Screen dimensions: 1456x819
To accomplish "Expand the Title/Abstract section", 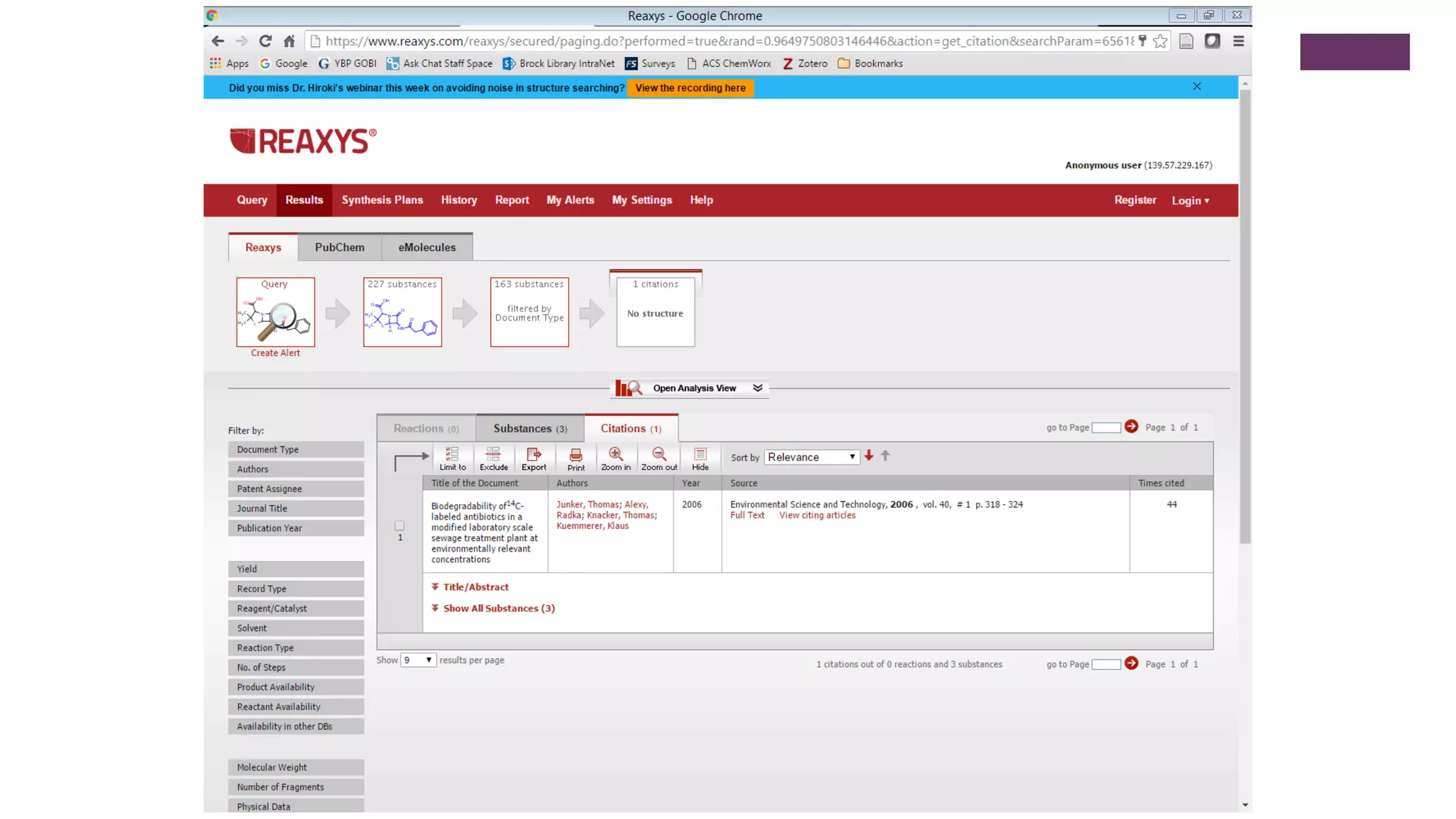I will click(x=476, y=587).
